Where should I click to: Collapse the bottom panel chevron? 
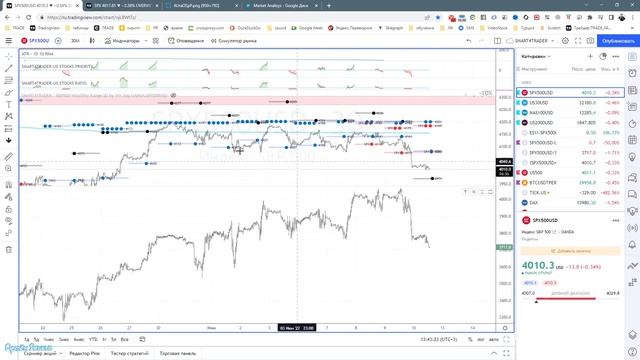point(494,353)
